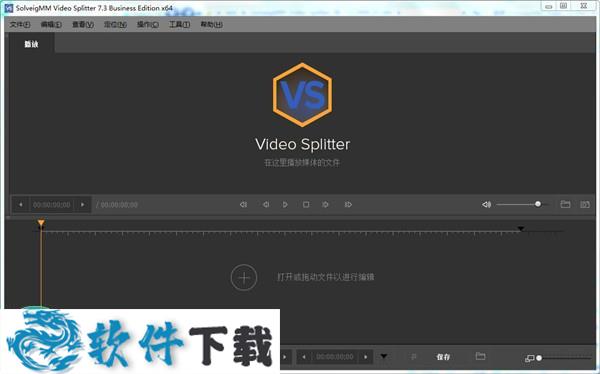Click the round plus icon to add a file

pos(244,278)
